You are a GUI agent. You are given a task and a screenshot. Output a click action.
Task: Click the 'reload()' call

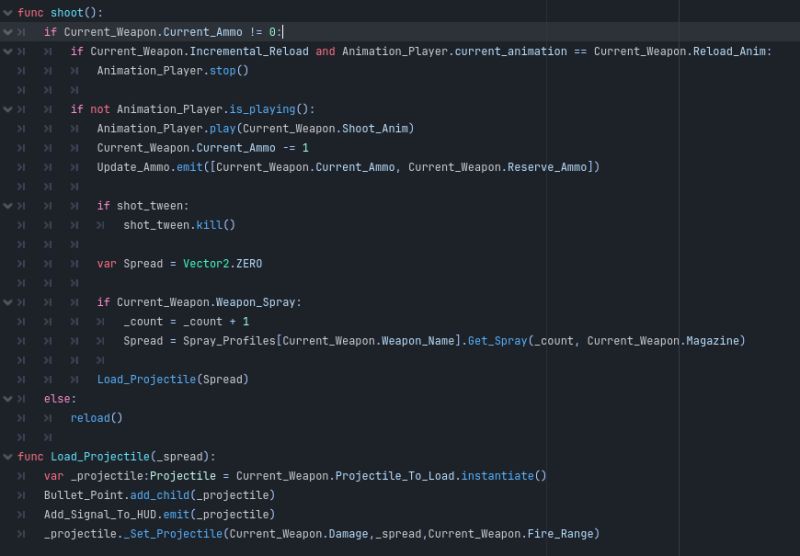[x=97, y=418]
